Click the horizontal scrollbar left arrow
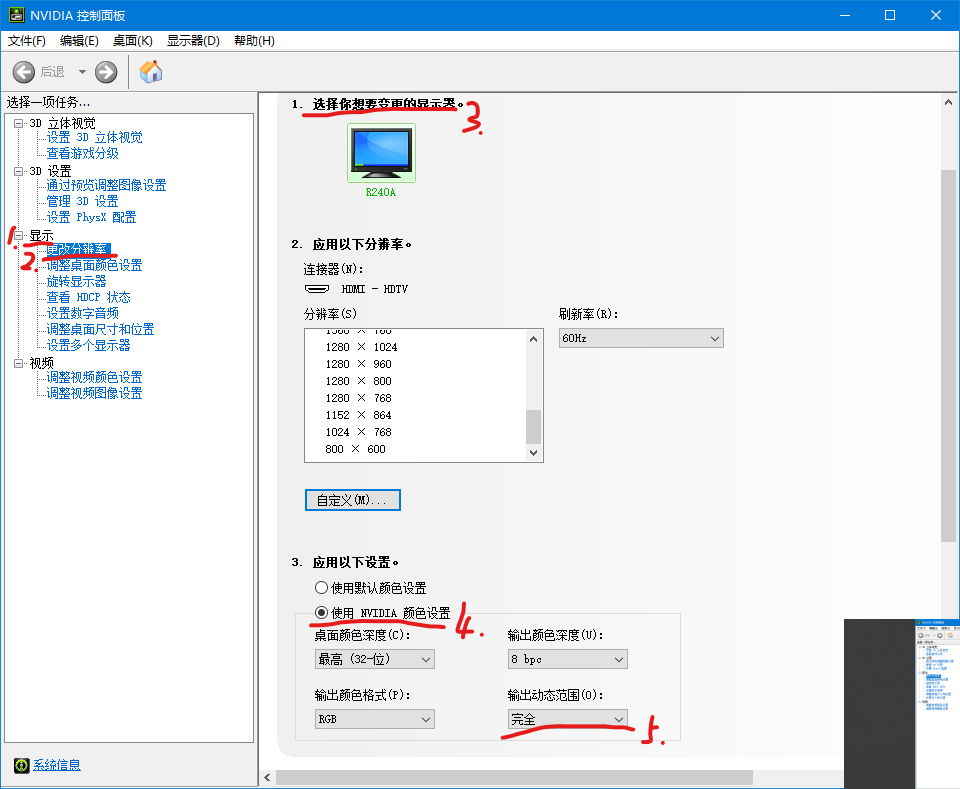The image size is (960, 789). tap(267, 777)
